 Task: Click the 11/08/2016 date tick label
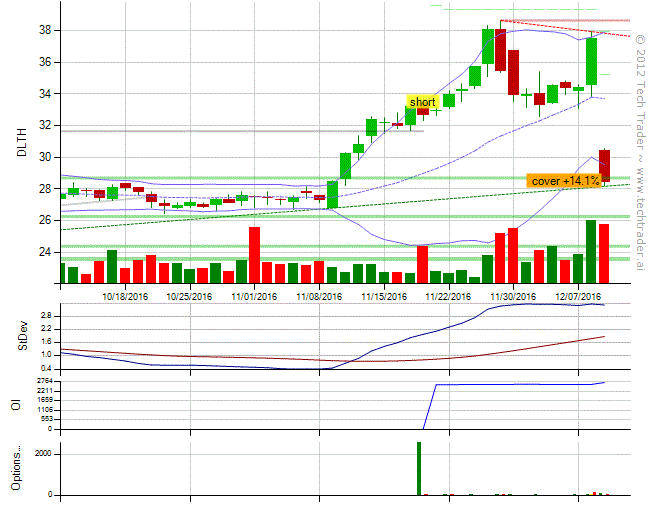(x=319, y=296)
